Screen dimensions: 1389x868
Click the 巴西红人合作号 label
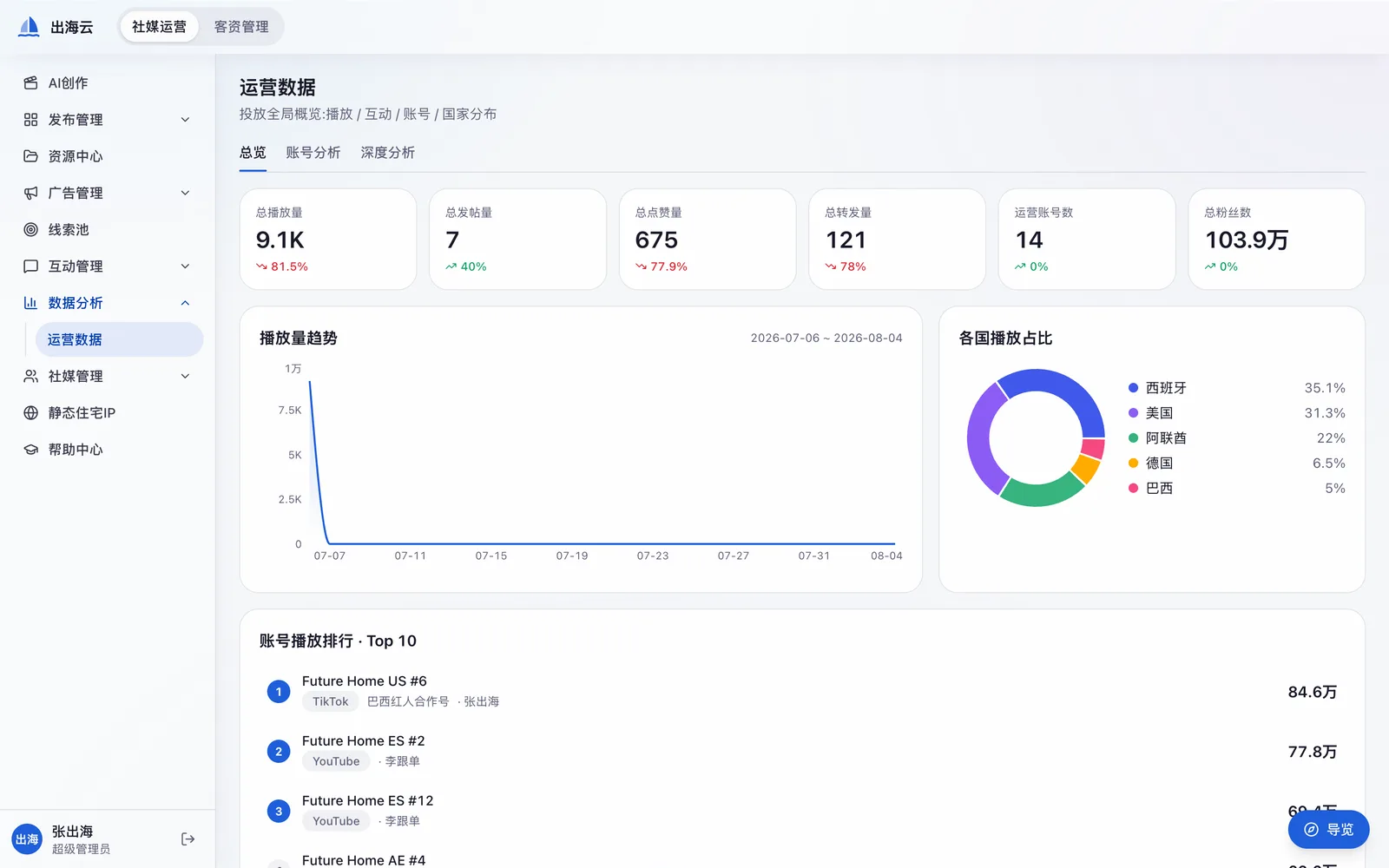408,701
